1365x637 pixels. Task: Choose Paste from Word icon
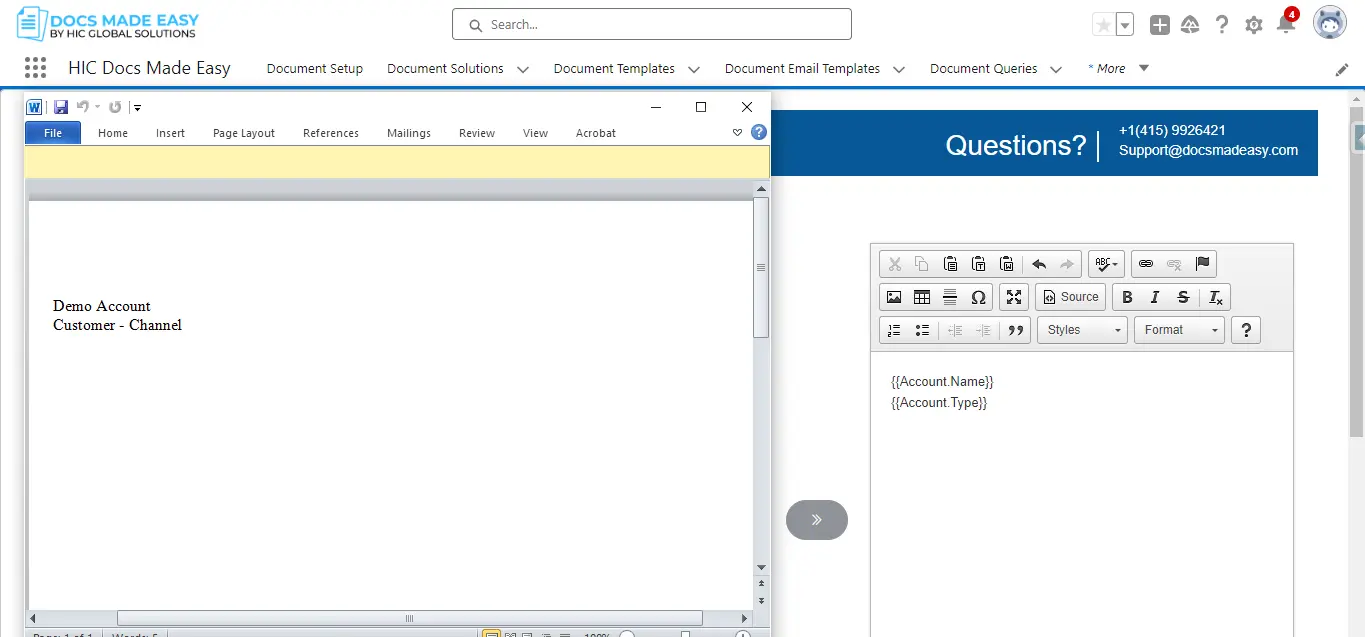click(1007, 264)
